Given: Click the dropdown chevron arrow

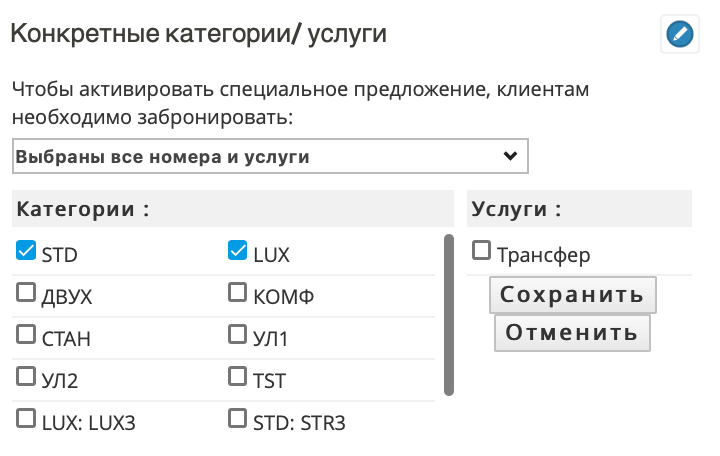Looking at the screenshot, I should pos(510,156).
